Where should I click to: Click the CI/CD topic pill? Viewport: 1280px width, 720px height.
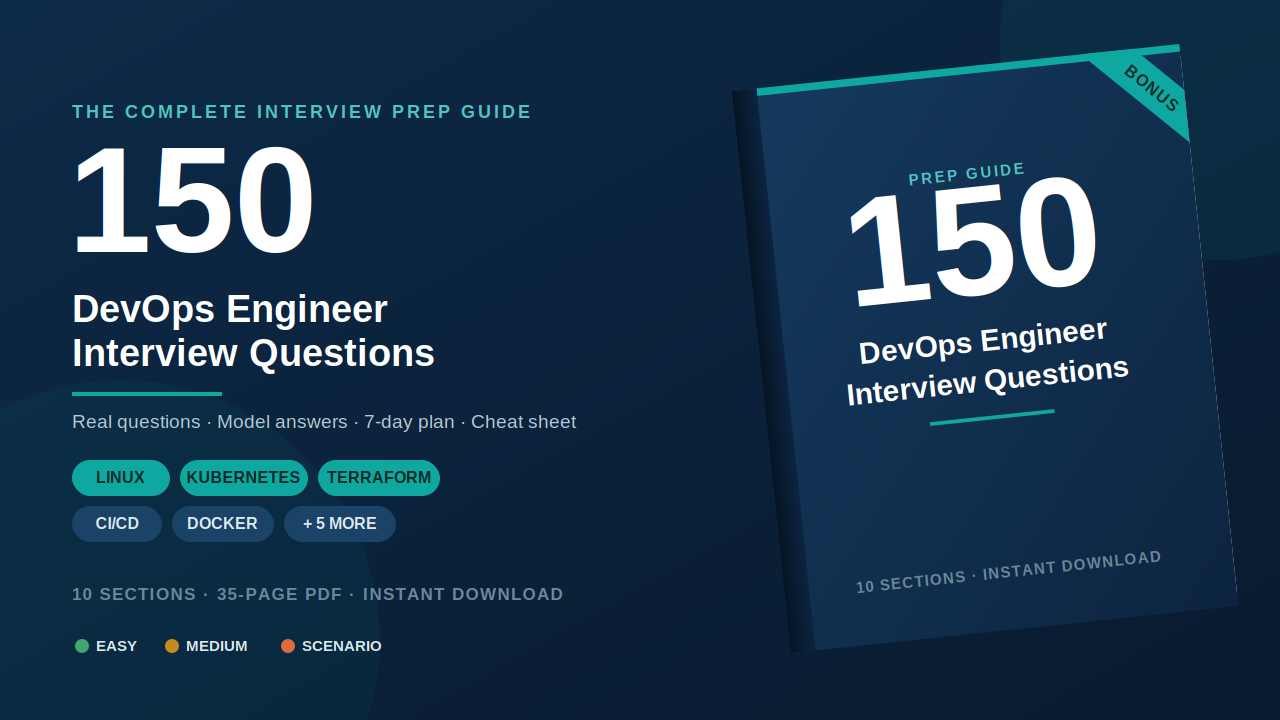117,524
